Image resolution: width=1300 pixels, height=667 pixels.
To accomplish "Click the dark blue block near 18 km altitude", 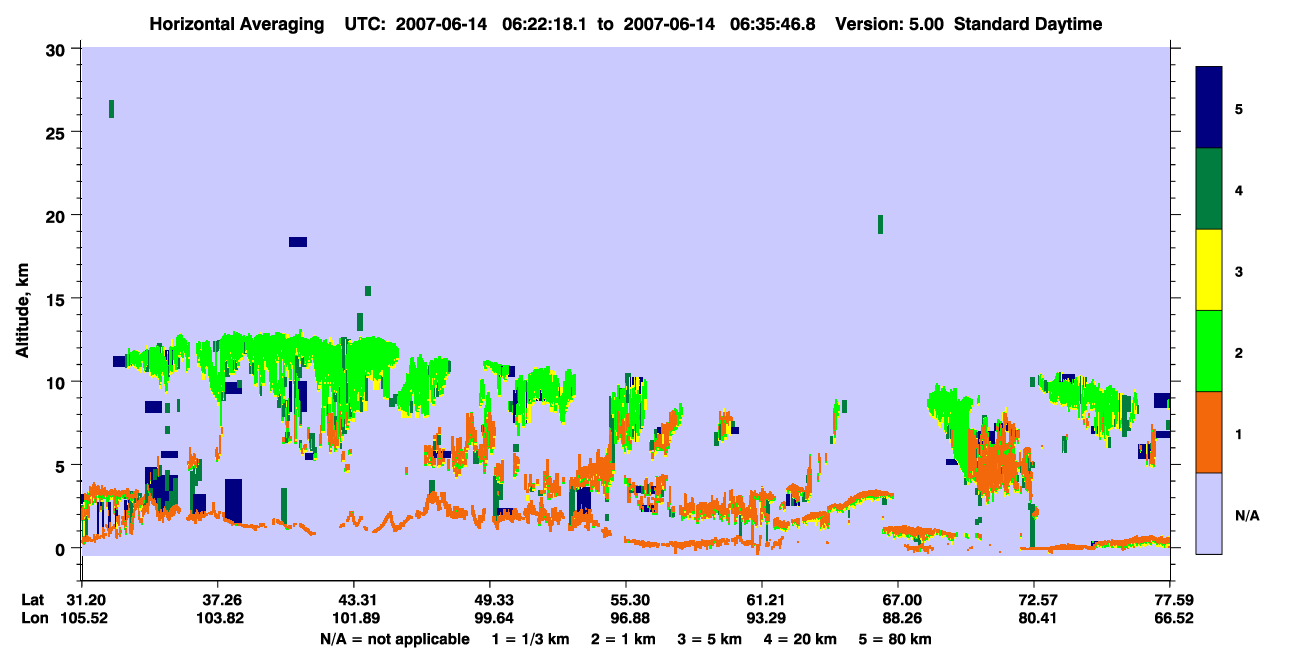I will pyautogui.click(x=298, y=242).
